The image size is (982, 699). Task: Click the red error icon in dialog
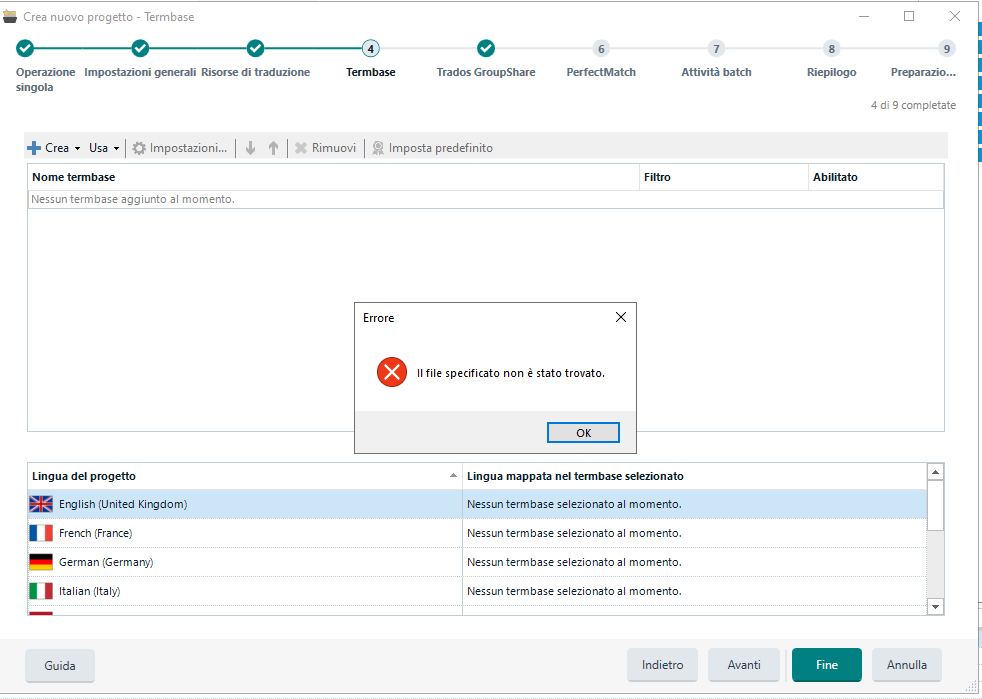pyautogui.click(x=392, y=373)
